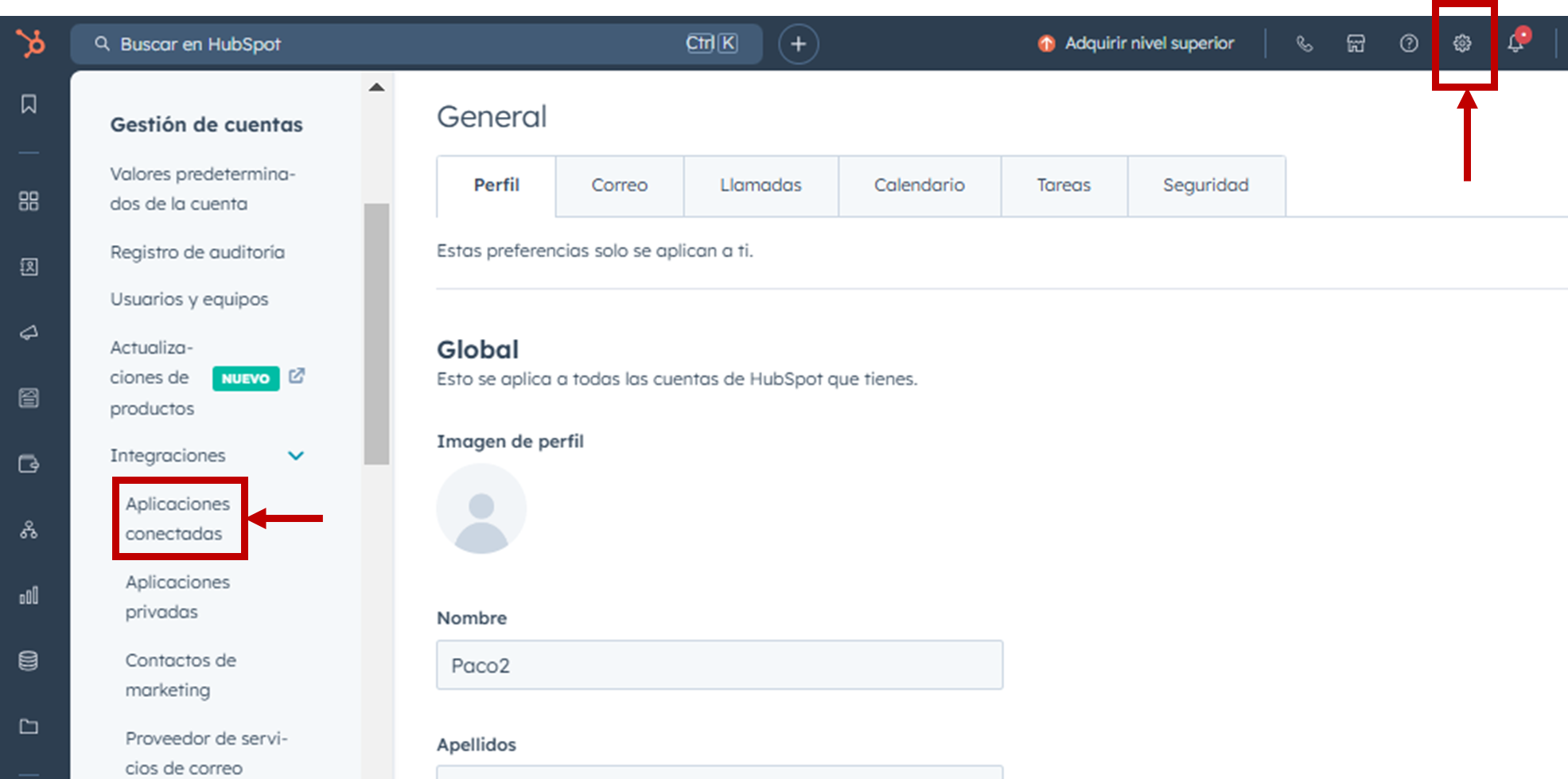Screen dimensions: 1568x779
Task: Click the HubSpot sprocket logo
Action: (31, 43)
